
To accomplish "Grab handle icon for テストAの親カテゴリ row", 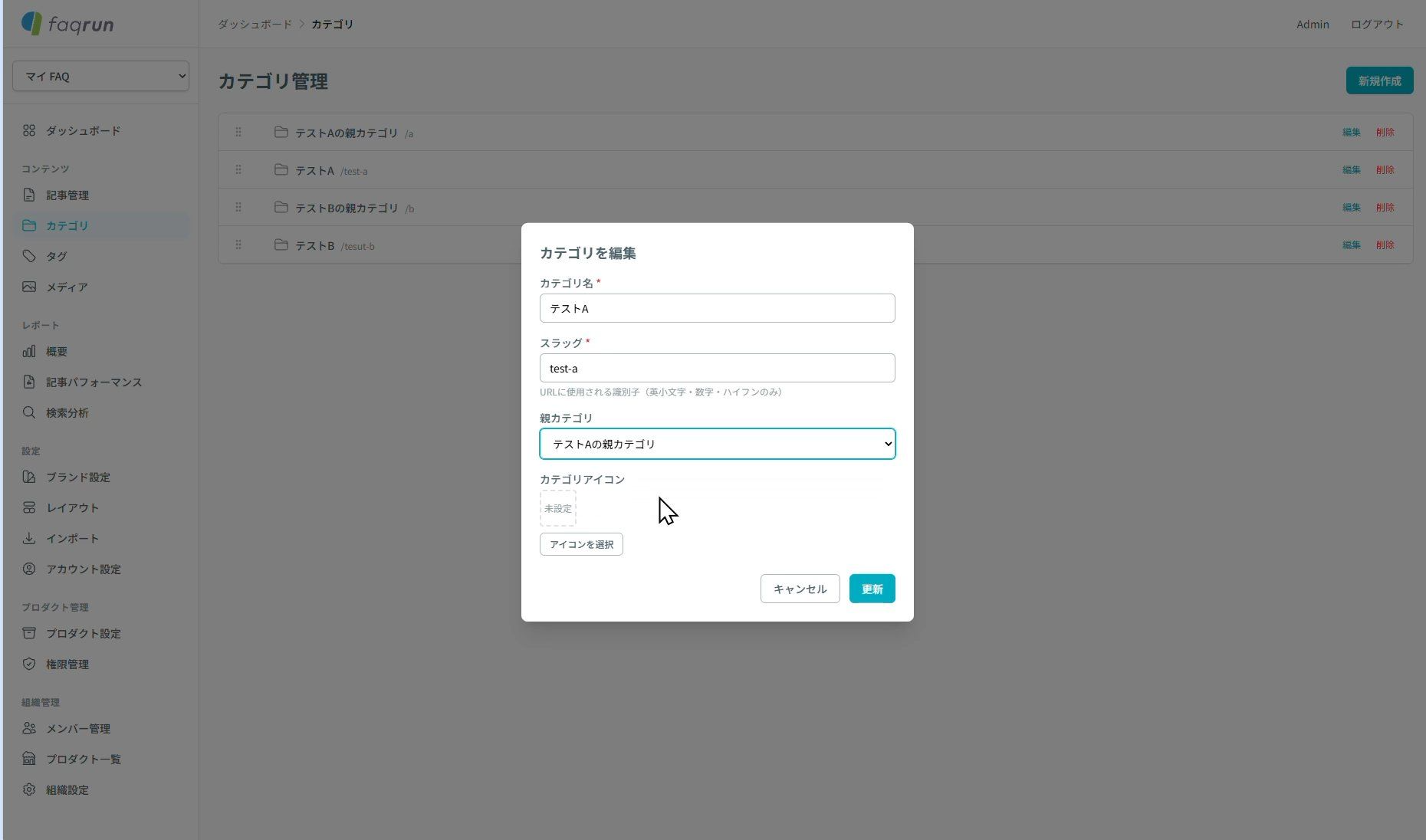I will coord(238,132).
